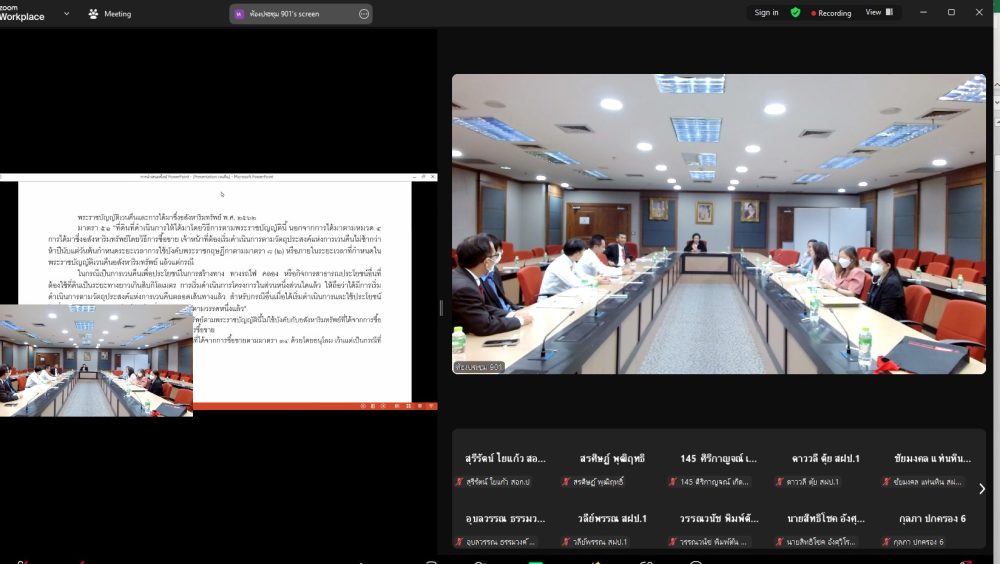Select the main conference room video
Viewport: 1000px width, 564px height.
coord(718,224)
